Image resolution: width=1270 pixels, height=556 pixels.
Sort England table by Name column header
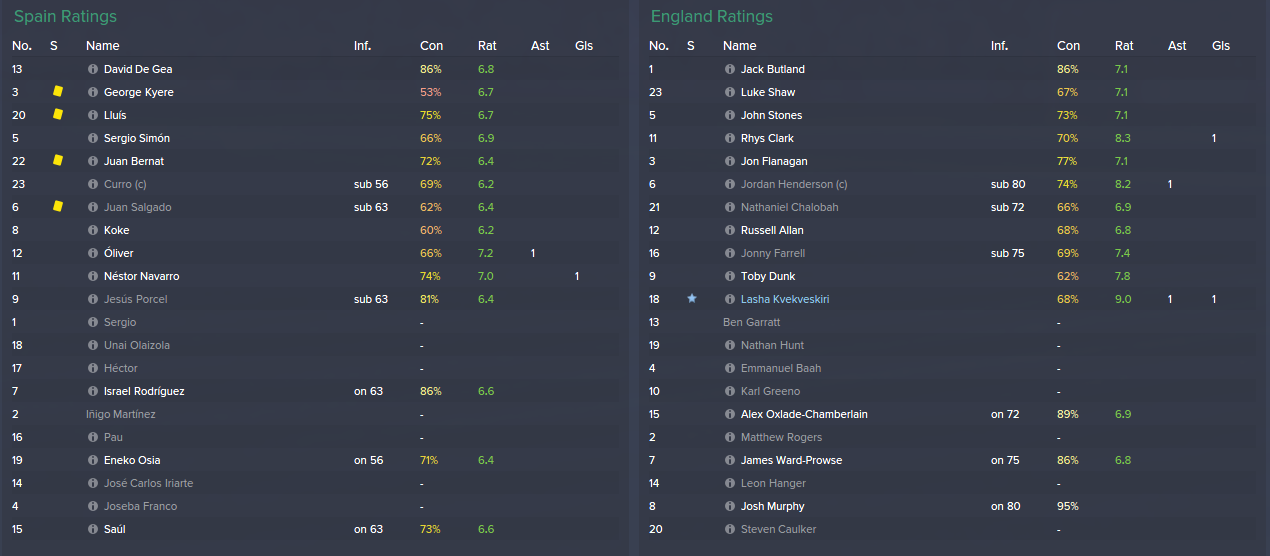coord(740,46)
